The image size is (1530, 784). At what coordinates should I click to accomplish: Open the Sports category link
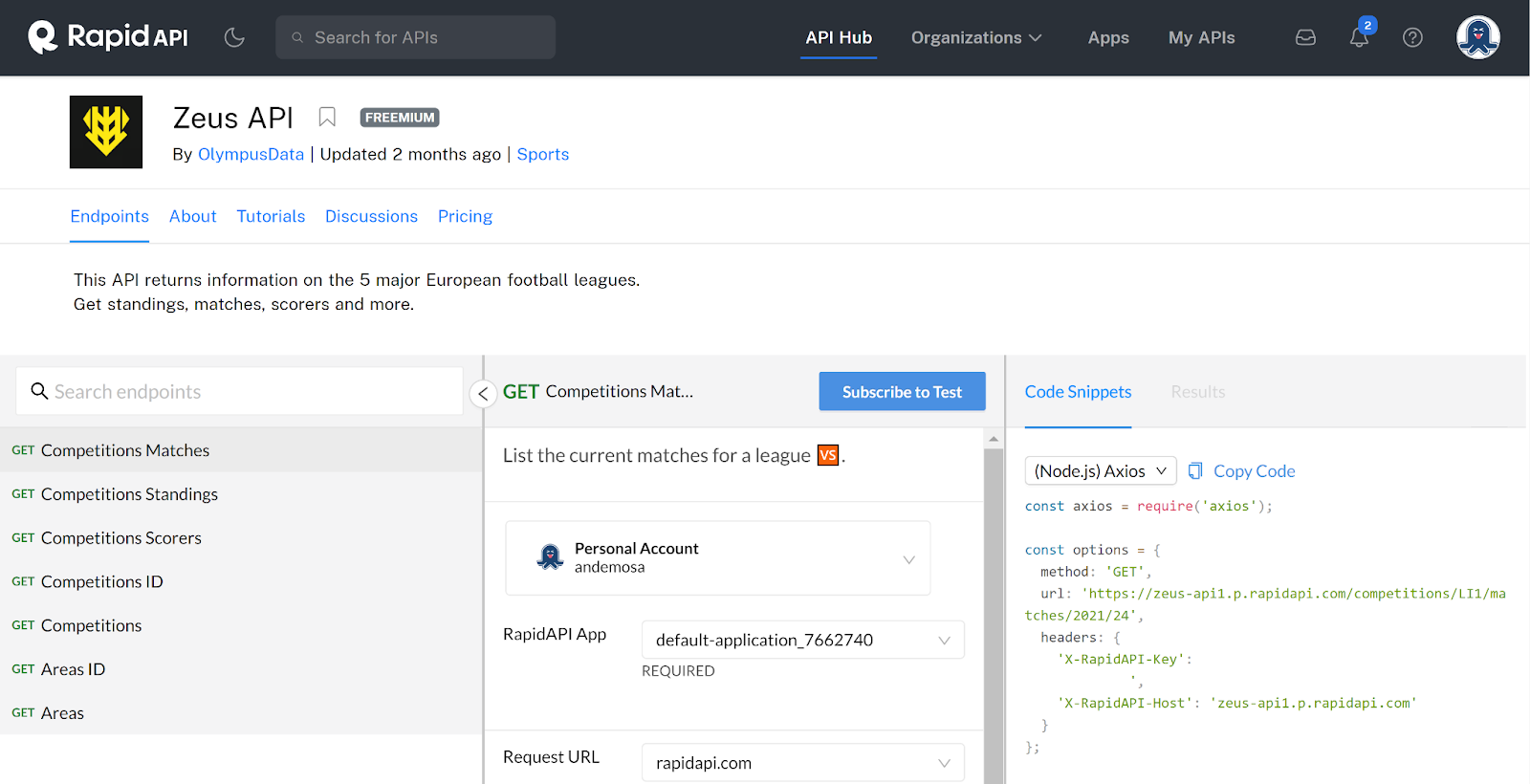click(543, 154)
